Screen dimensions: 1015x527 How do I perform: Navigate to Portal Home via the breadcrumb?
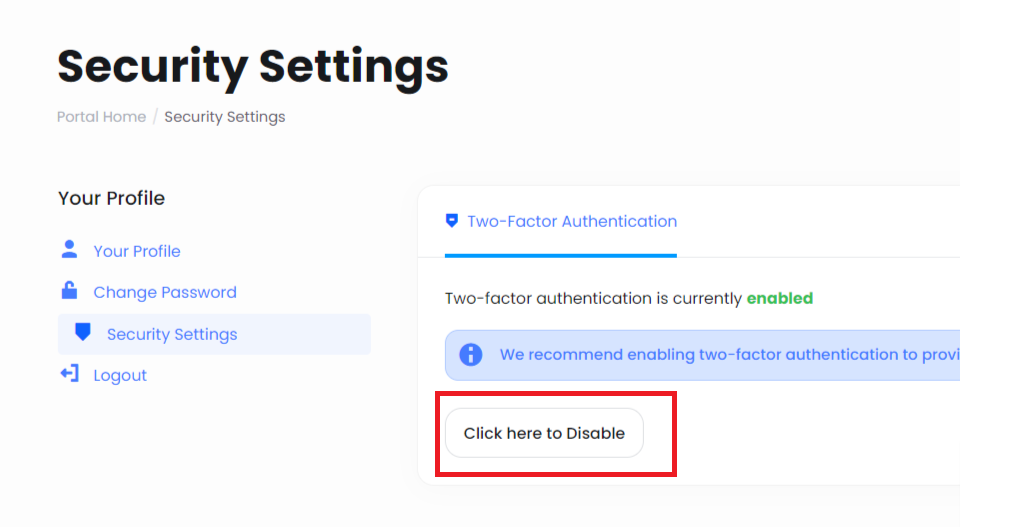coord(101,117)
